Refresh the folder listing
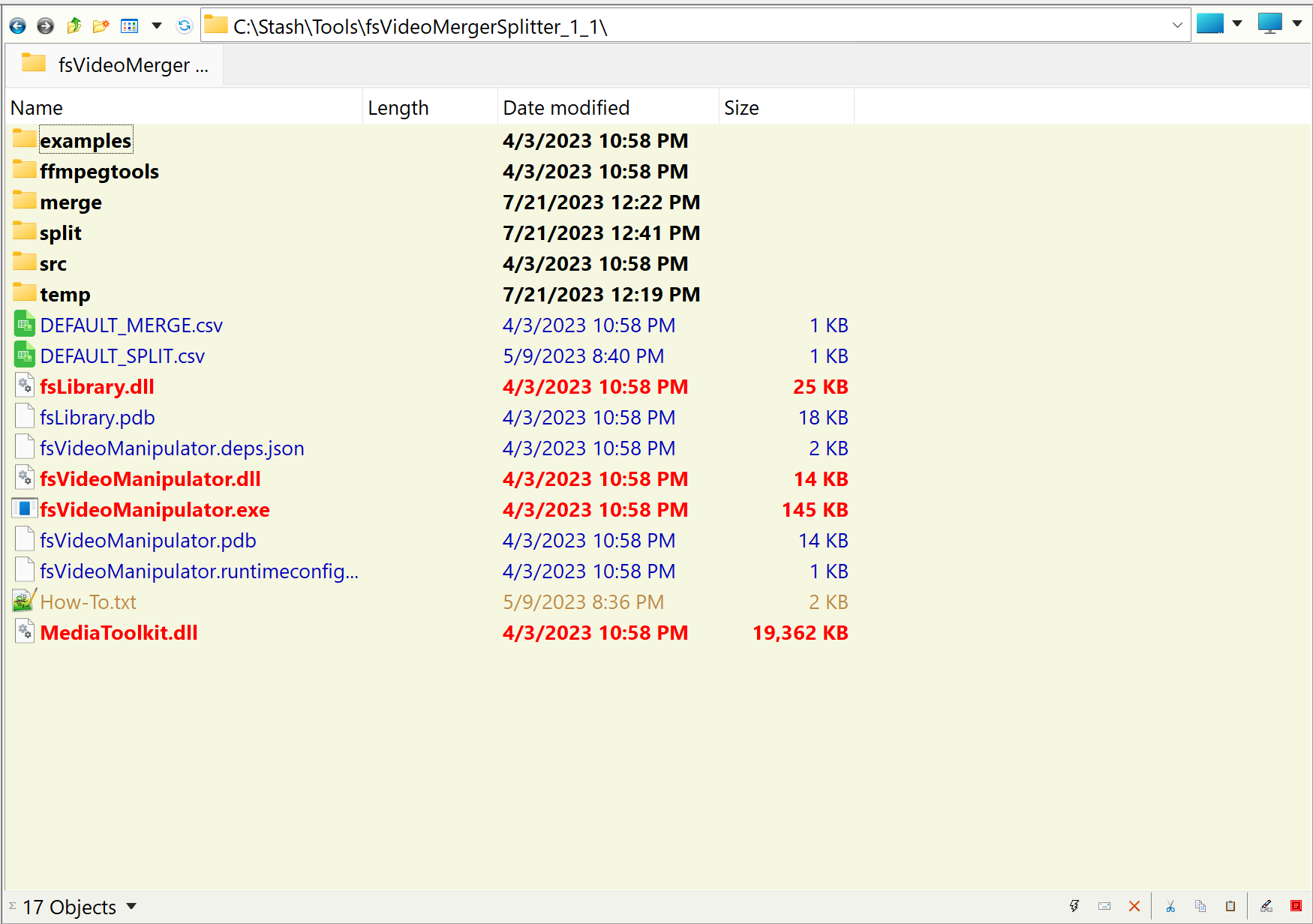Viewport: 1313px width, 924px height. click(185, 26)
